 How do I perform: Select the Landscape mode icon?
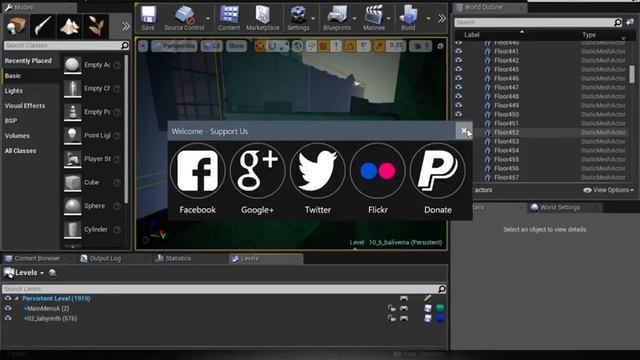(69, 26)
